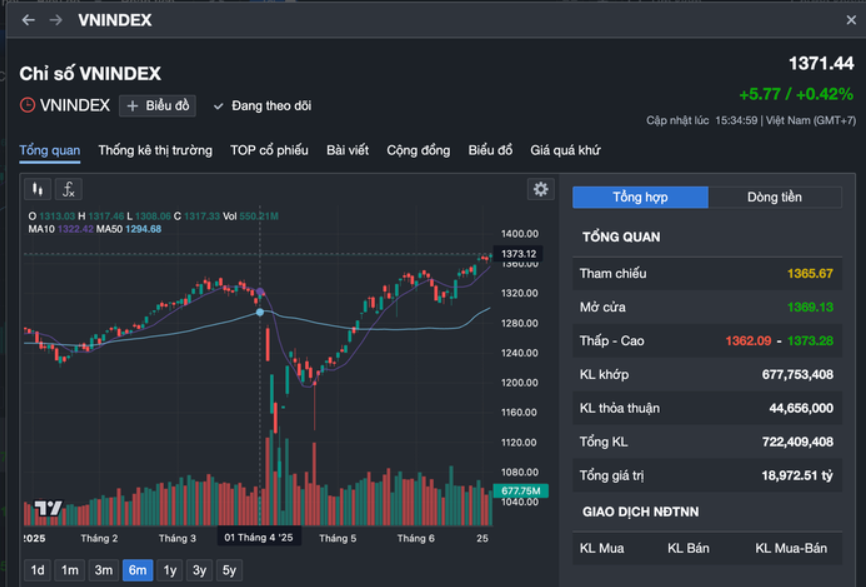The width and height of the screenshot is (866, 587).
Task: Click the KL Bán column header
Action: [x=688, y=548]
